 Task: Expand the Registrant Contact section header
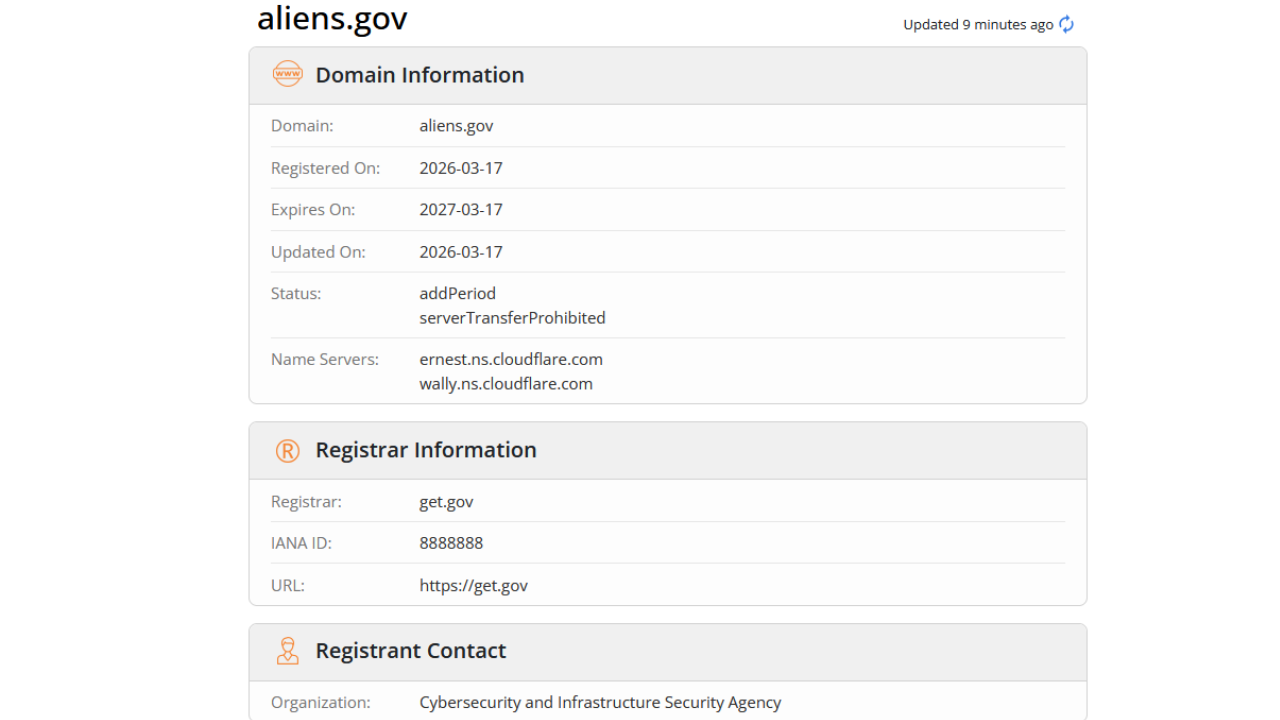[410, 650]
